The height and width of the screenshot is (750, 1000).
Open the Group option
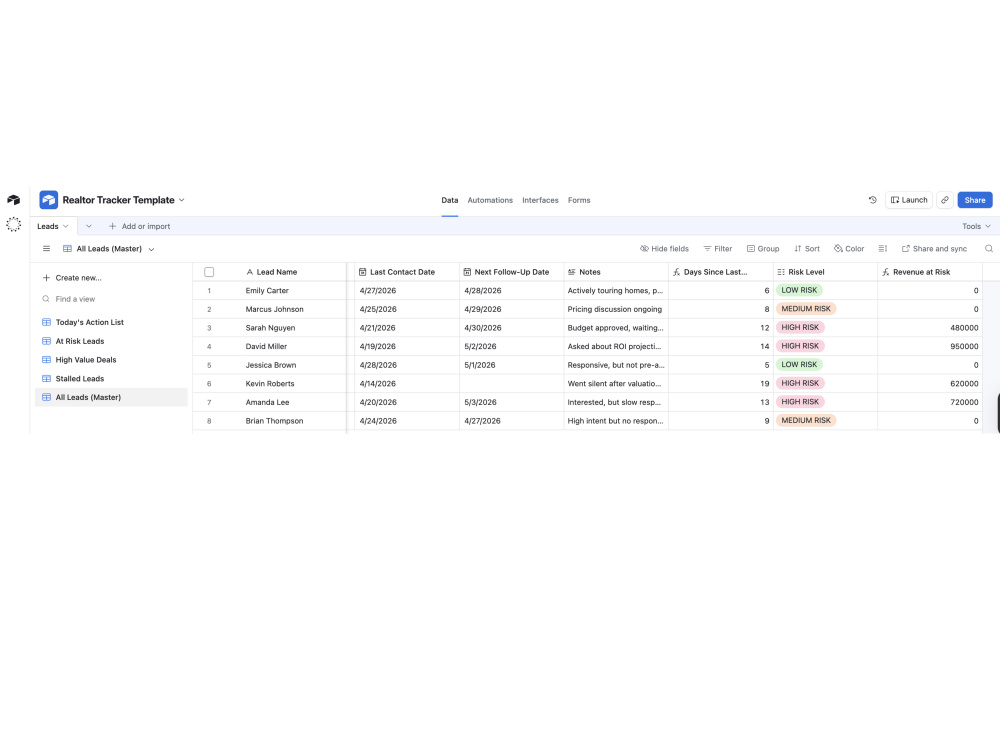coord(763,249)
